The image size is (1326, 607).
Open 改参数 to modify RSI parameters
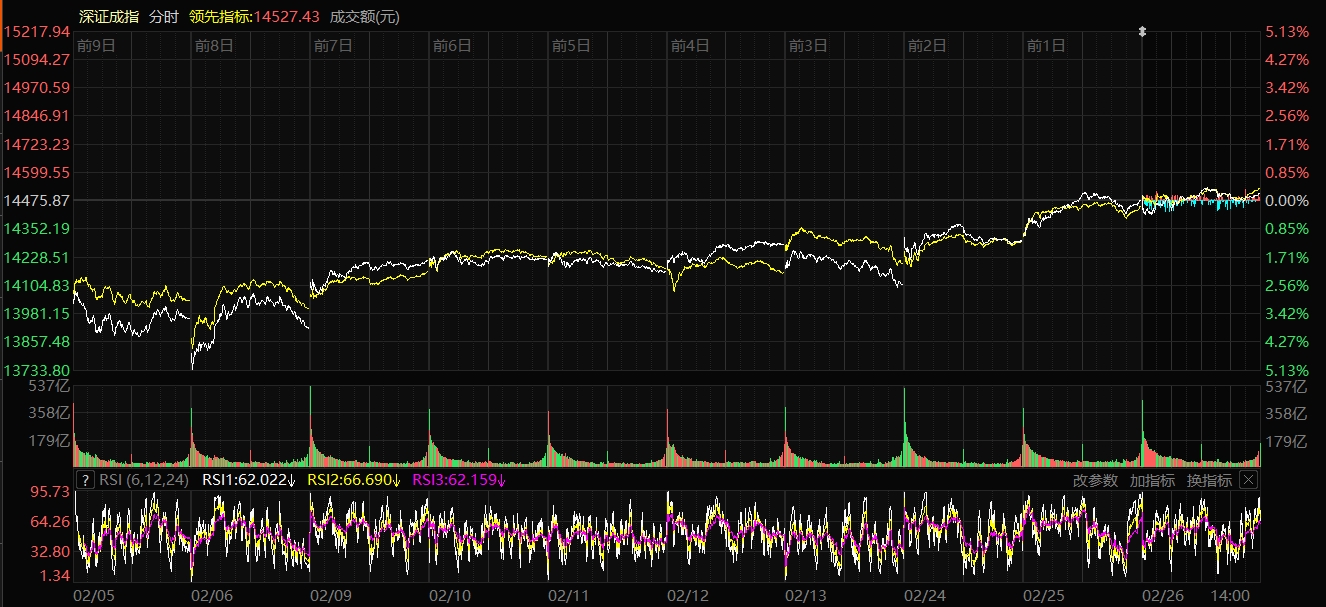[x=1095, y=480]
